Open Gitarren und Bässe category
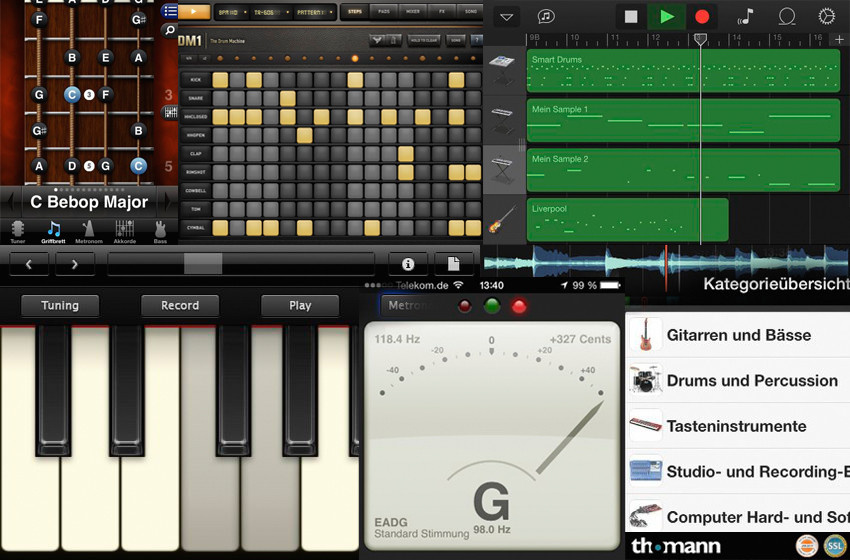 [x=738, y=335]
